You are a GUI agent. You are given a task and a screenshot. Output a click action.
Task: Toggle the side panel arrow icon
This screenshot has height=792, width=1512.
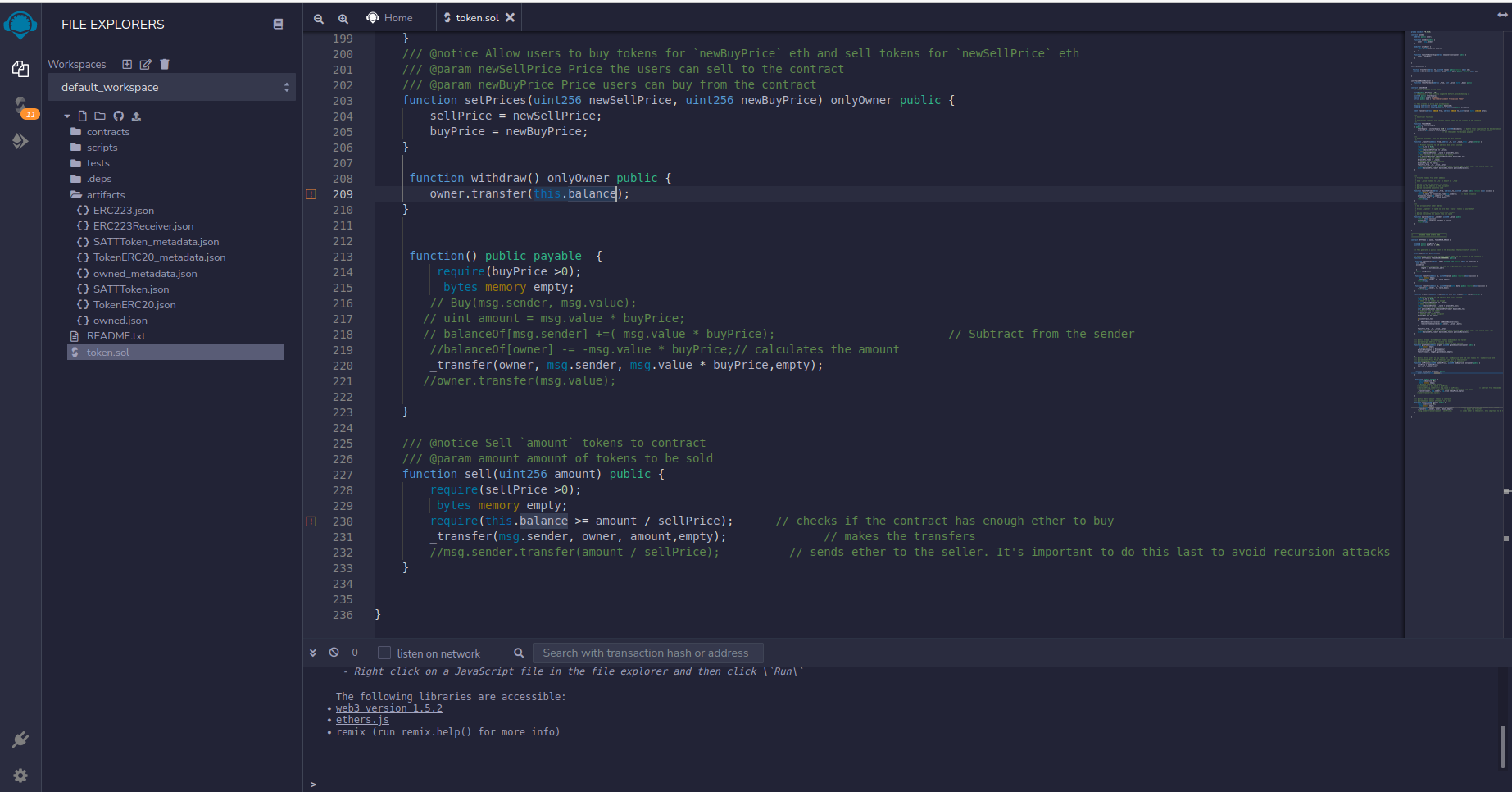point(1502,16)
